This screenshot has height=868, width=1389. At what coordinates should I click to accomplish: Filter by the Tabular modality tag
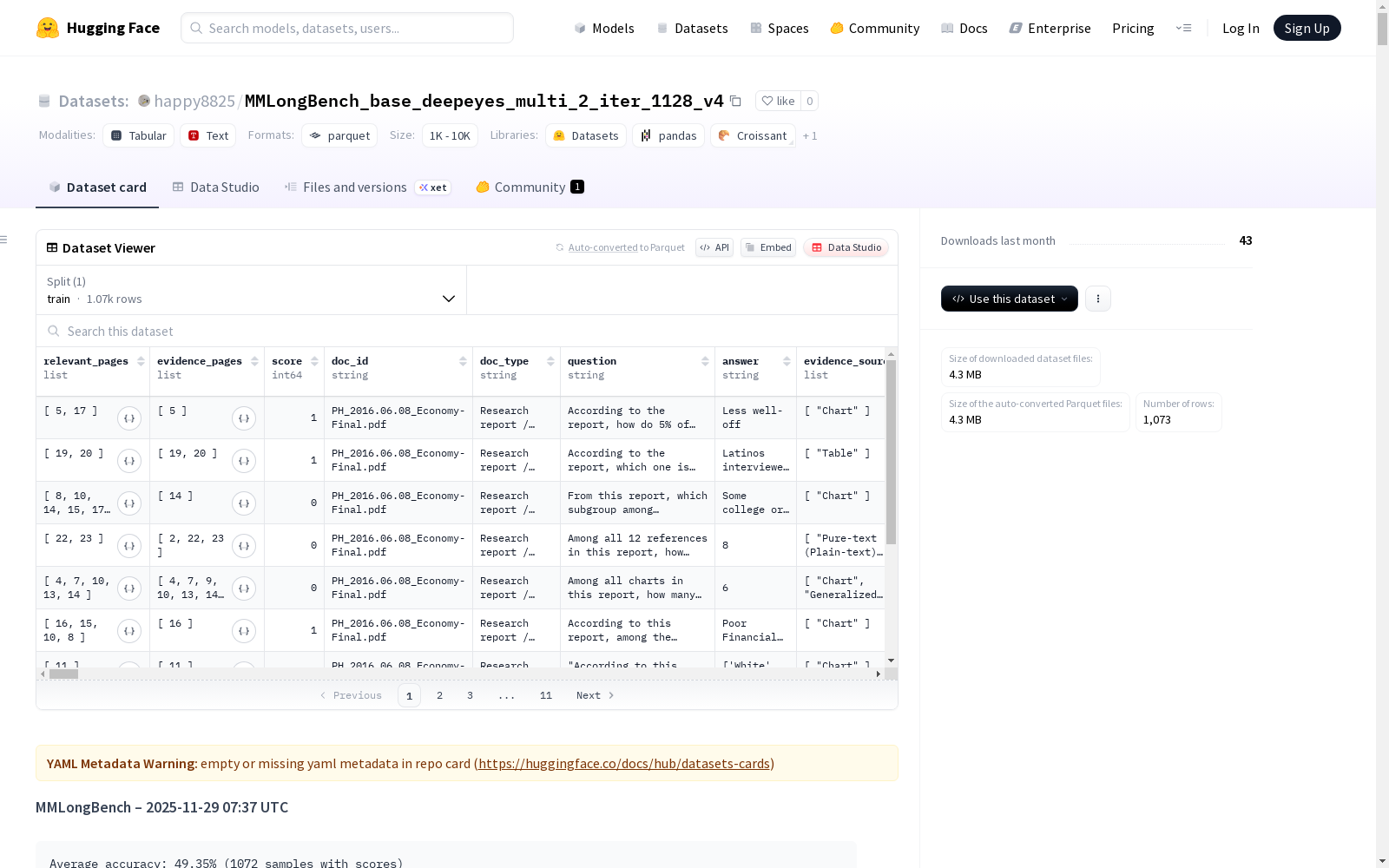(139, 135)
